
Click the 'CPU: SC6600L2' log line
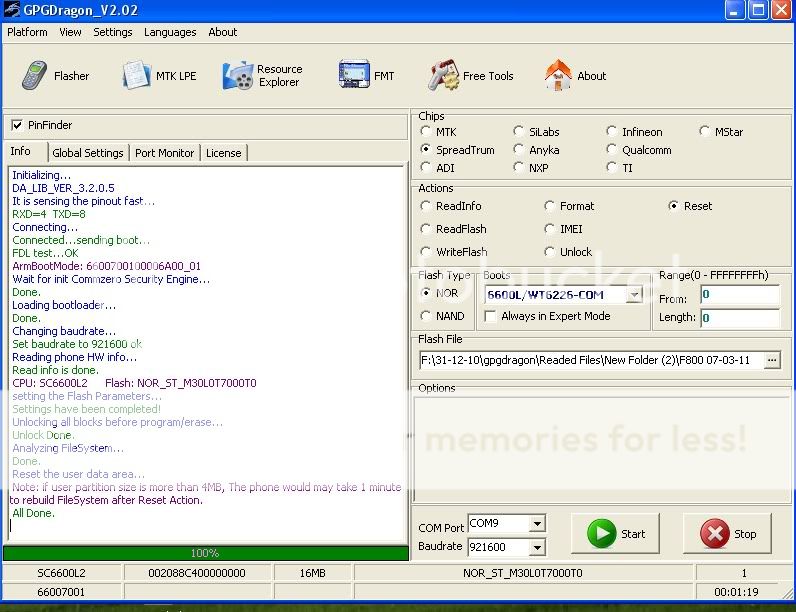(134, 383)
